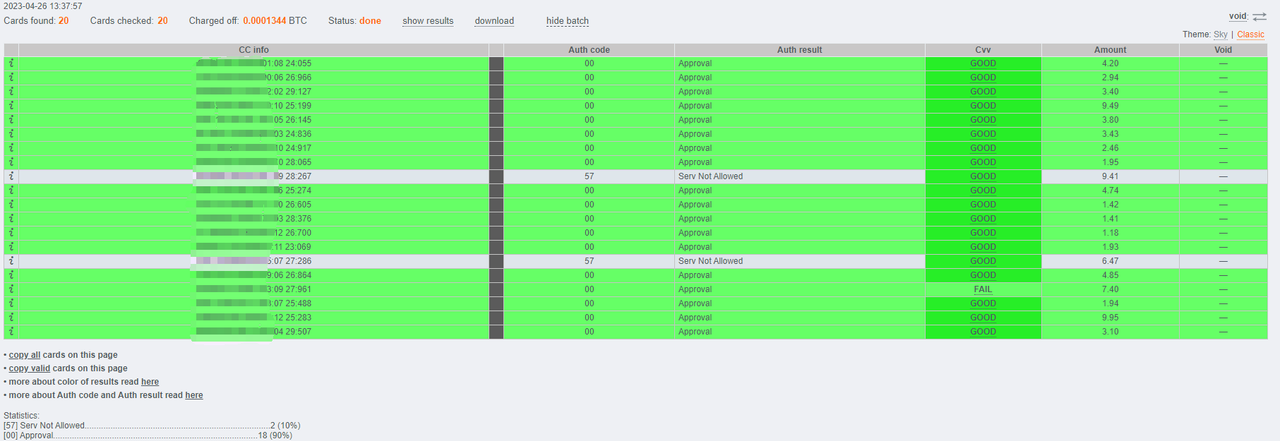1280x441 pixels.
Task: Click the Amount column header
Action: click(x=1110, y=50)
